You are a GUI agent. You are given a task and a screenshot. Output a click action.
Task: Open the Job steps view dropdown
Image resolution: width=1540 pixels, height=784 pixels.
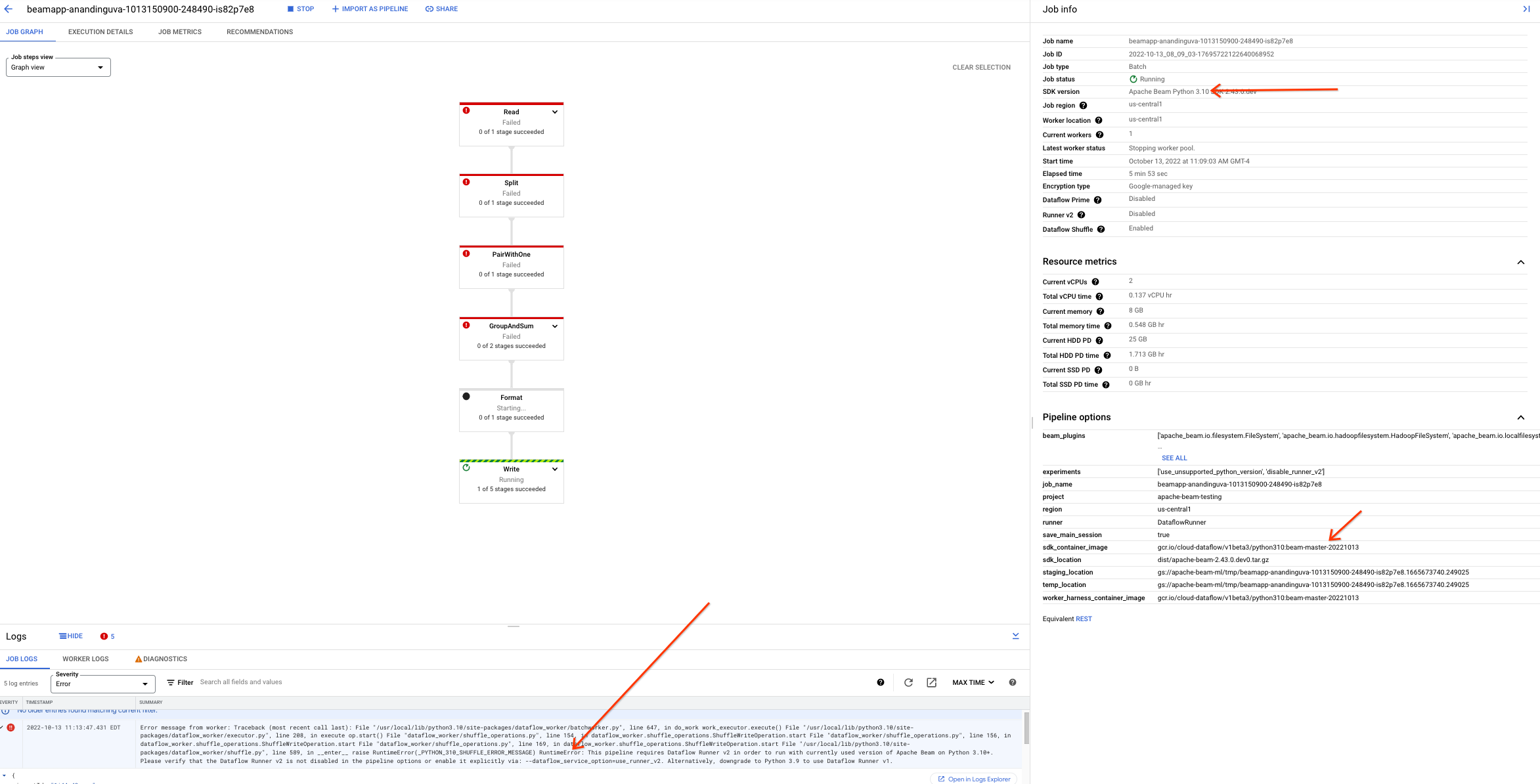tap(58, 68)
